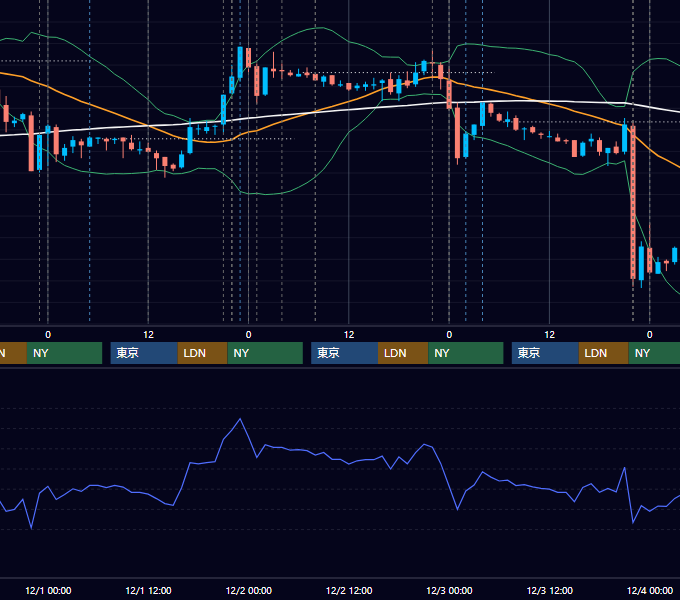Select the middle 東京 session block
Viewport: 680px width, 600px height.
click(344, 353)
